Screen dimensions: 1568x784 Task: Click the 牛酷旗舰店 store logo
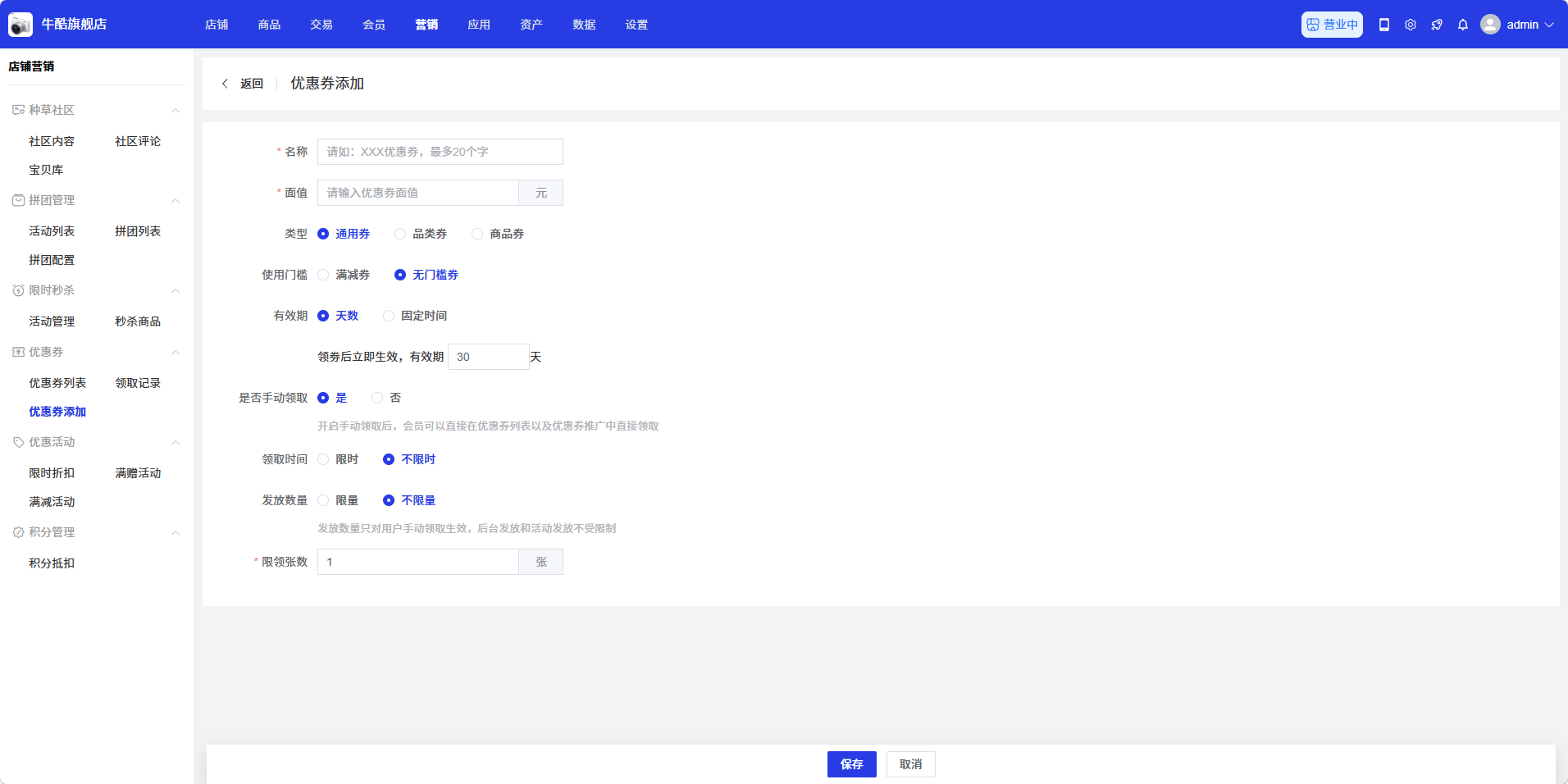(21, 25)
